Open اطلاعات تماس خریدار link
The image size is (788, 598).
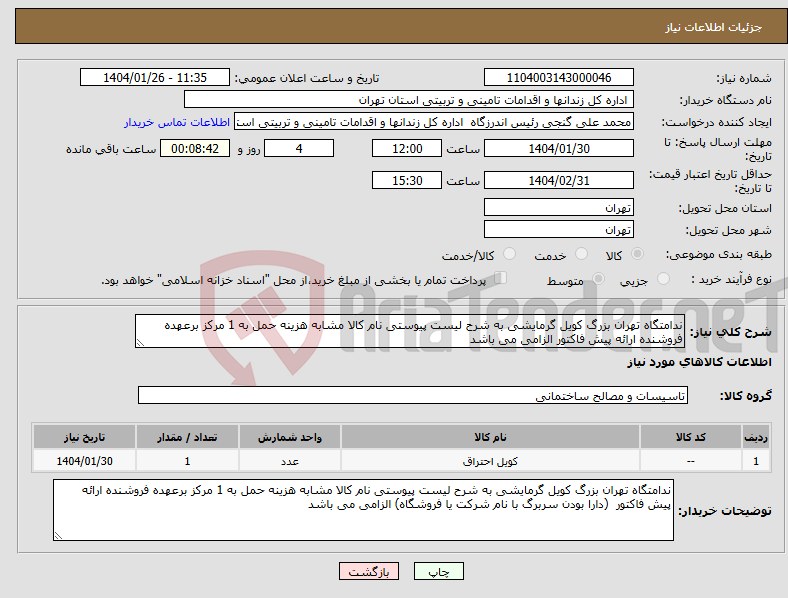coord(177,122)
